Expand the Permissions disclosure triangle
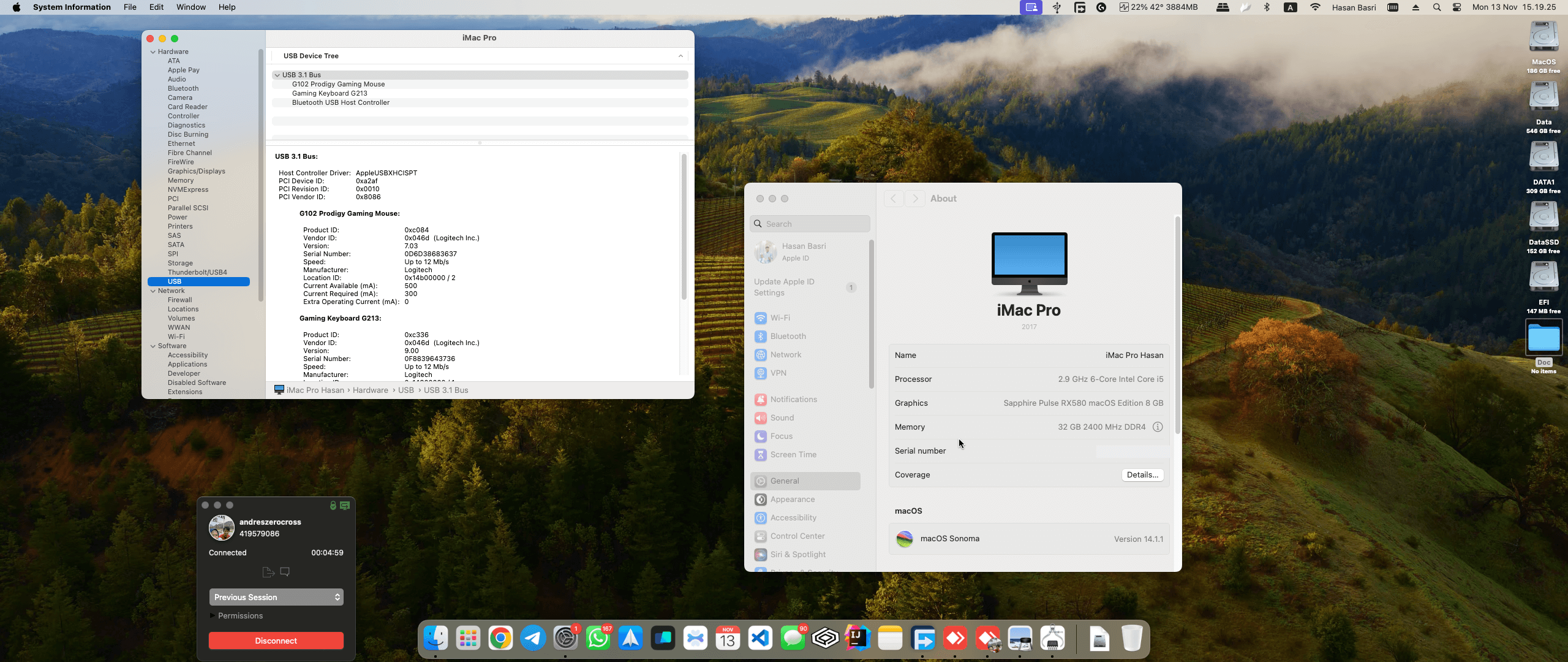Screen dimensions: 1568x662 (213, 615)
